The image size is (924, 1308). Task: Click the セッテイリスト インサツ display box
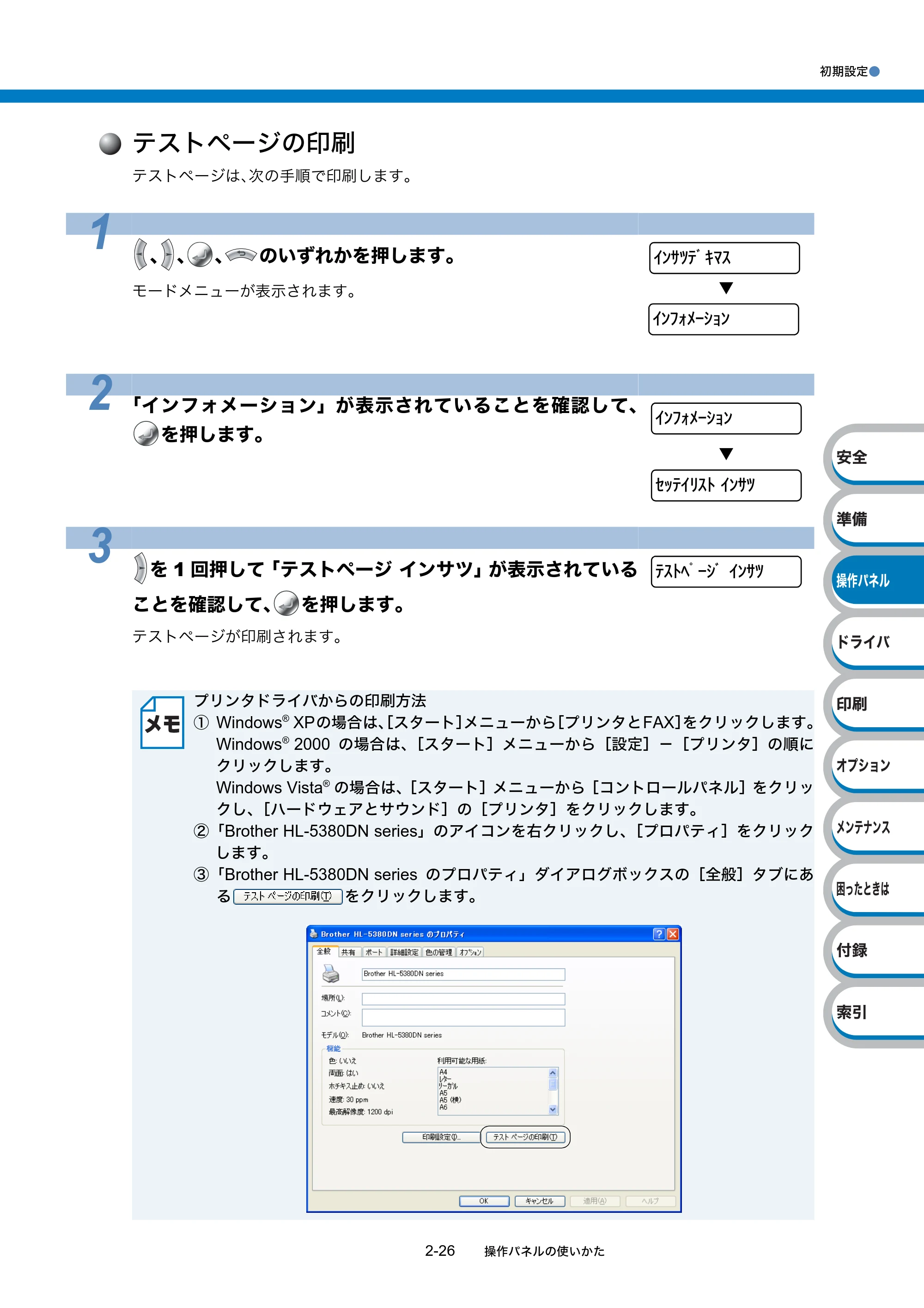coord(726,486)
